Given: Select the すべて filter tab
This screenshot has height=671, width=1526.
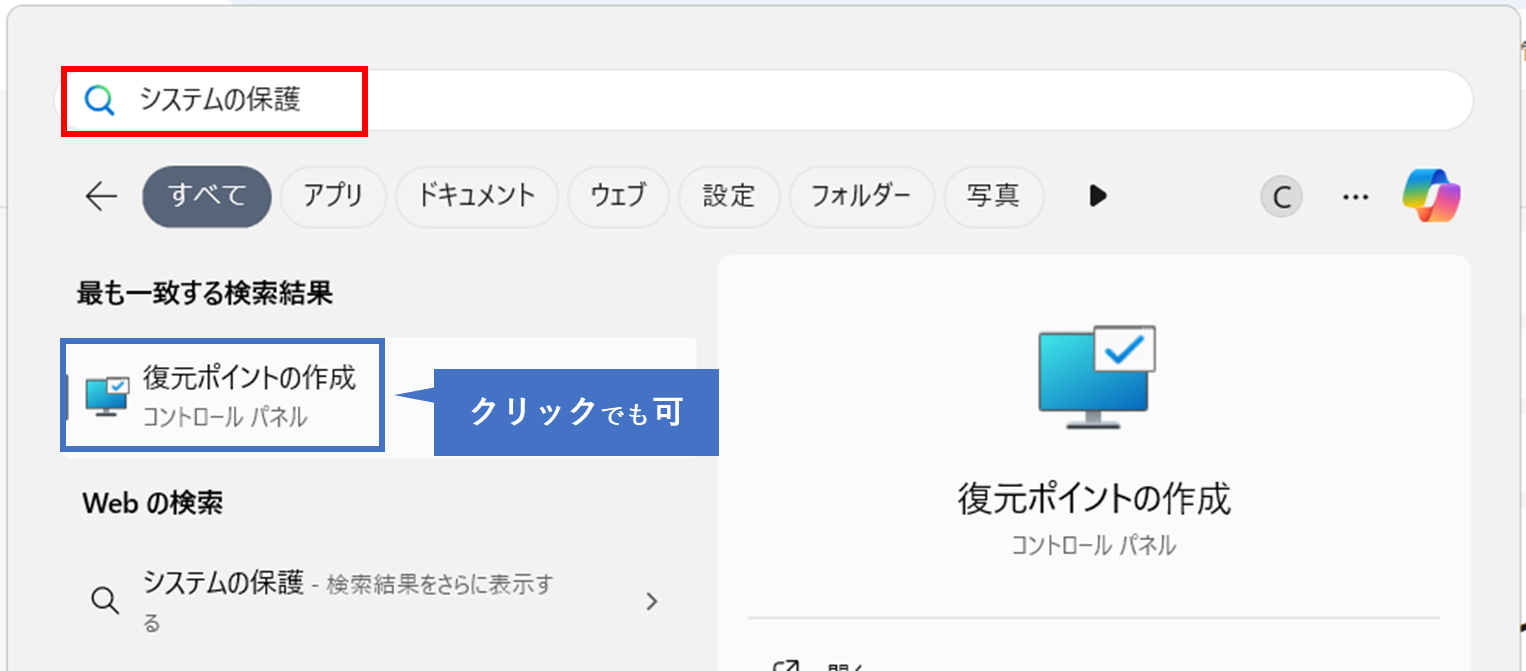Looking at the screenshot, I should (207, 197).
